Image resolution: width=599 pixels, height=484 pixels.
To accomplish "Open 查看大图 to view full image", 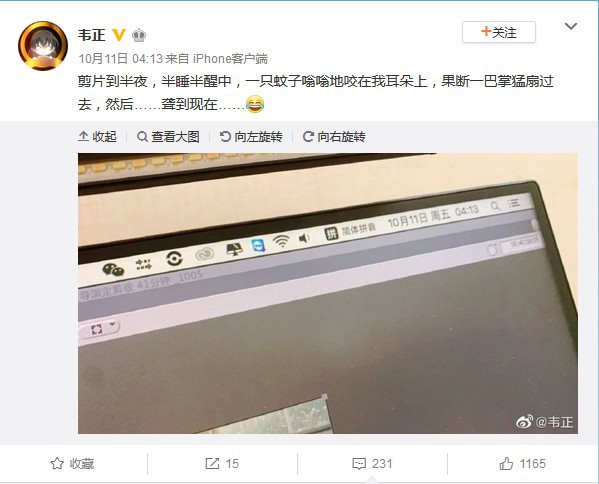I will pyautogui.click(x=168, y=136).
